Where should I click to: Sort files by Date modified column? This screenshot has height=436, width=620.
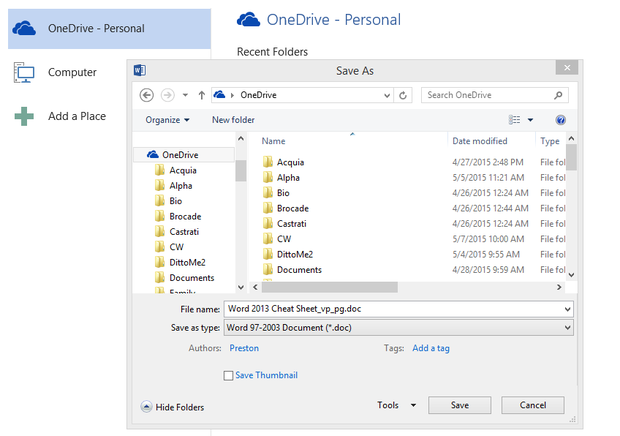click(480, 141)
